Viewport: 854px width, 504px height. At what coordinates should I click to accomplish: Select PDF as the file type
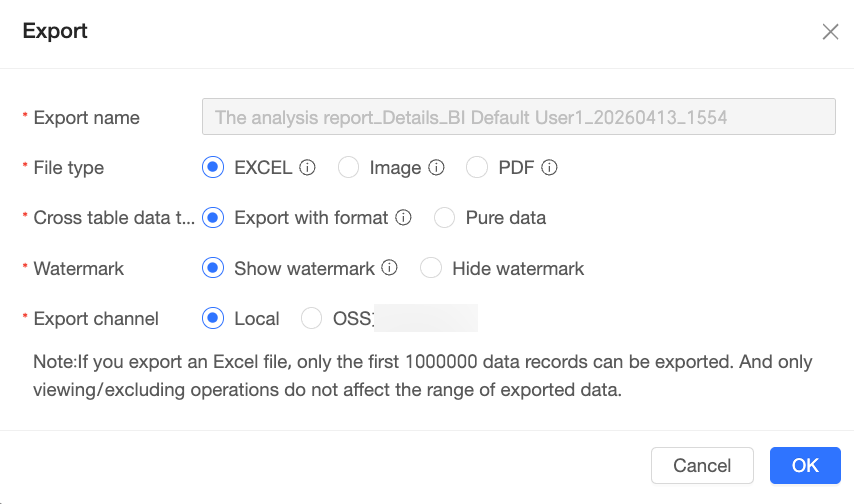point(477,167)
